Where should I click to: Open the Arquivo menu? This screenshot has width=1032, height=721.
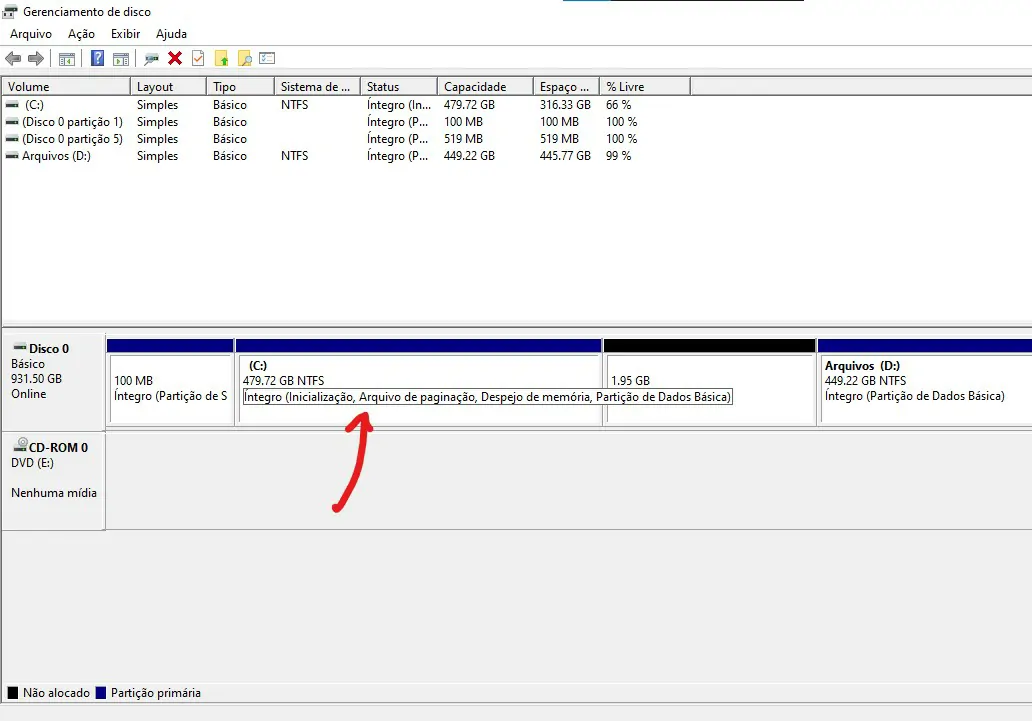coord(31,34)
